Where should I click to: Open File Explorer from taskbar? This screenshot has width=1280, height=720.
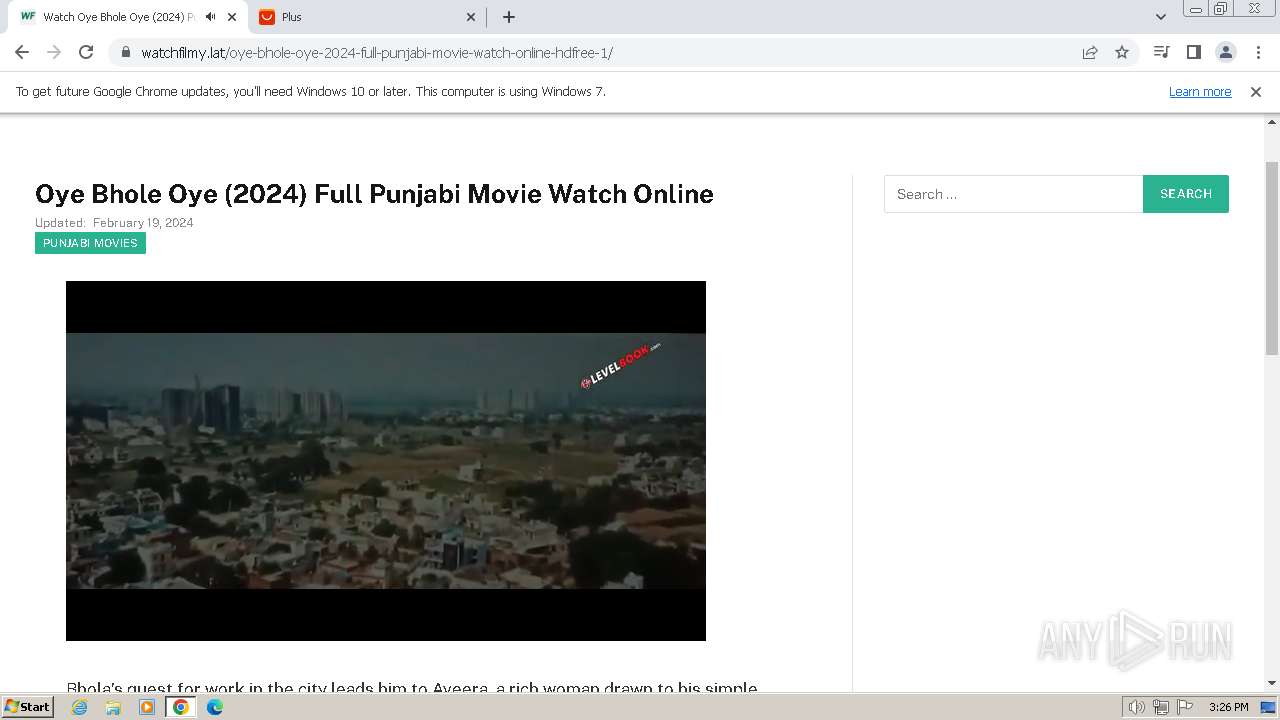pos(113,707)
